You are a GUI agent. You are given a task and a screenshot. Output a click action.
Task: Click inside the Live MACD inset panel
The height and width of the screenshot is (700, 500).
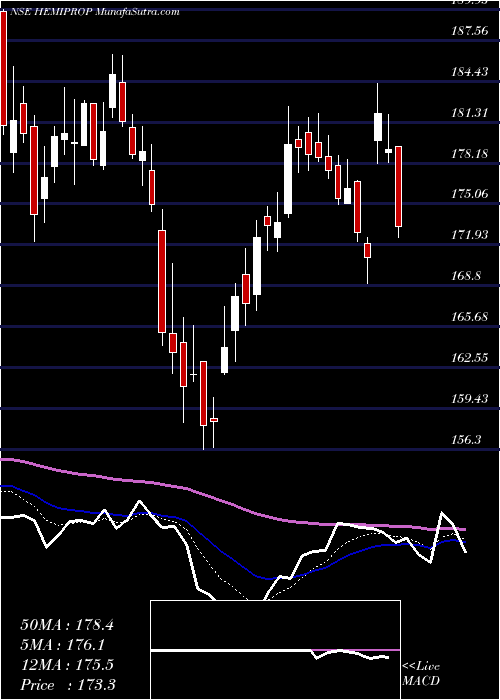pyautogui.click(x=275, y=650)
